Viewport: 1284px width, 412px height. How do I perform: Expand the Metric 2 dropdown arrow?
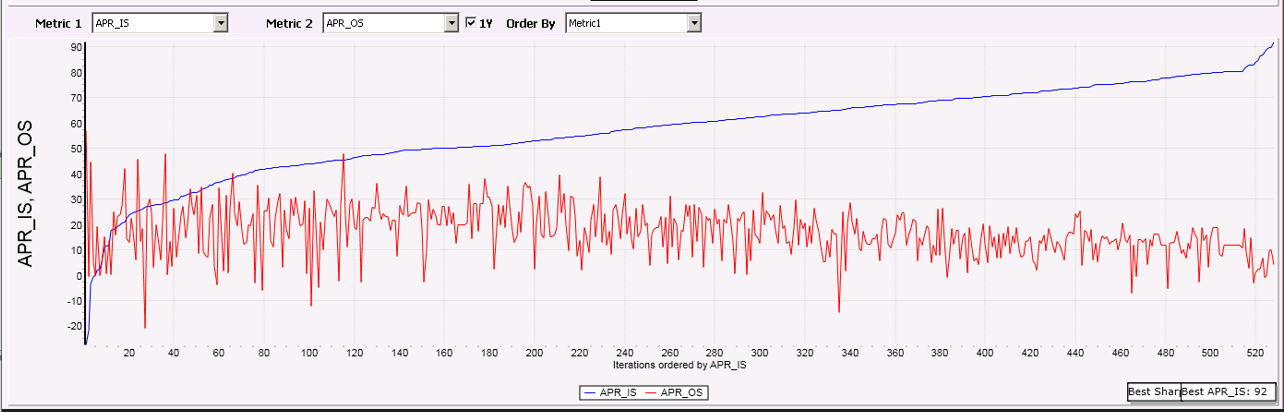point(451,23)
